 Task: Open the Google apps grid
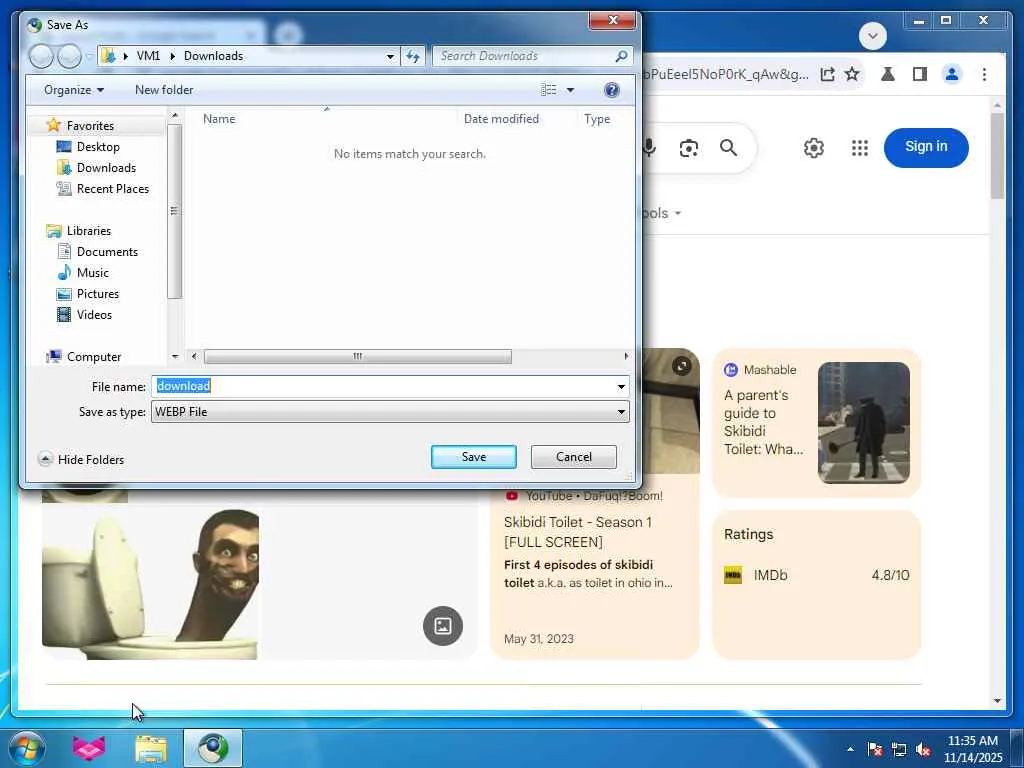coord(859,148)
